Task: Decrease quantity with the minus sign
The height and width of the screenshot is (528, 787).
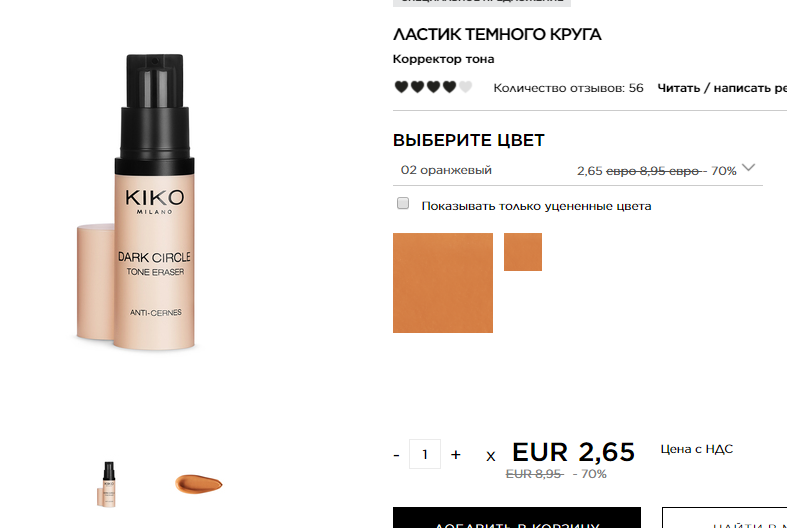Action: pyautogui.click(x=397, y=455)
